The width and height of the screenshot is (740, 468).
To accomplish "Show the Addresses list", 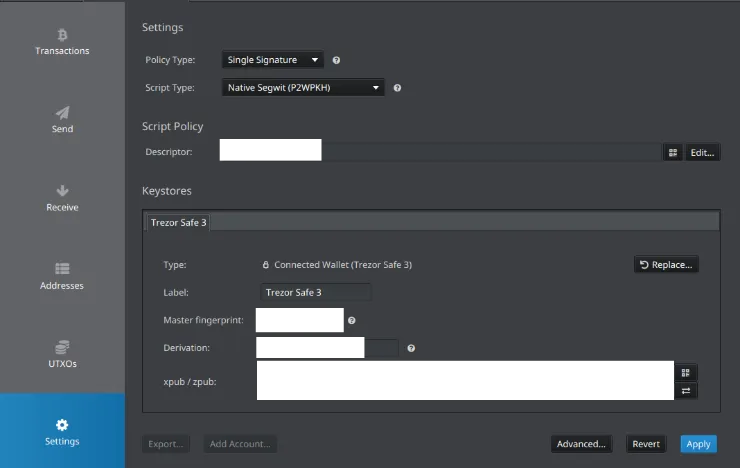I will 62,276.
